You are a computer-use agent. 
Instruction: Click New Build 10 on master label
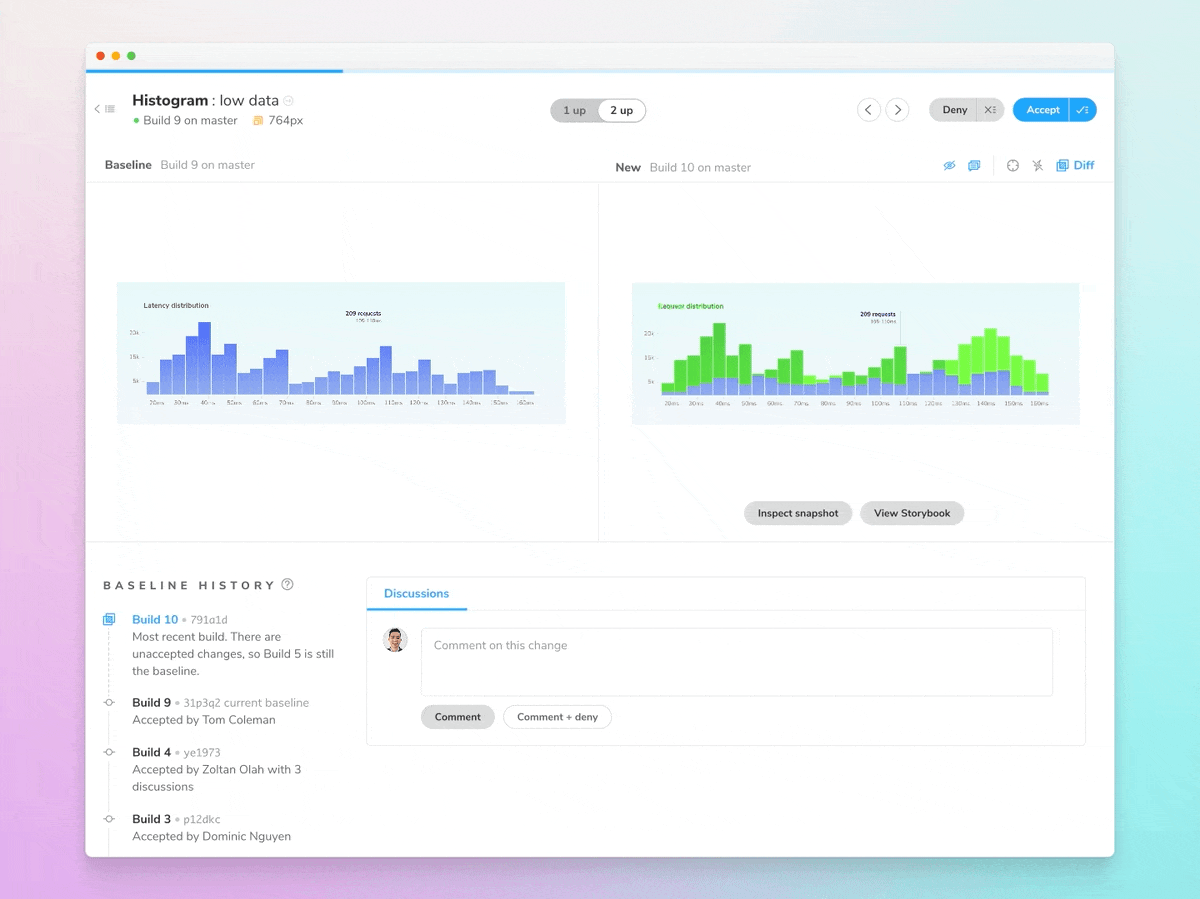click(x=683, y=168)
